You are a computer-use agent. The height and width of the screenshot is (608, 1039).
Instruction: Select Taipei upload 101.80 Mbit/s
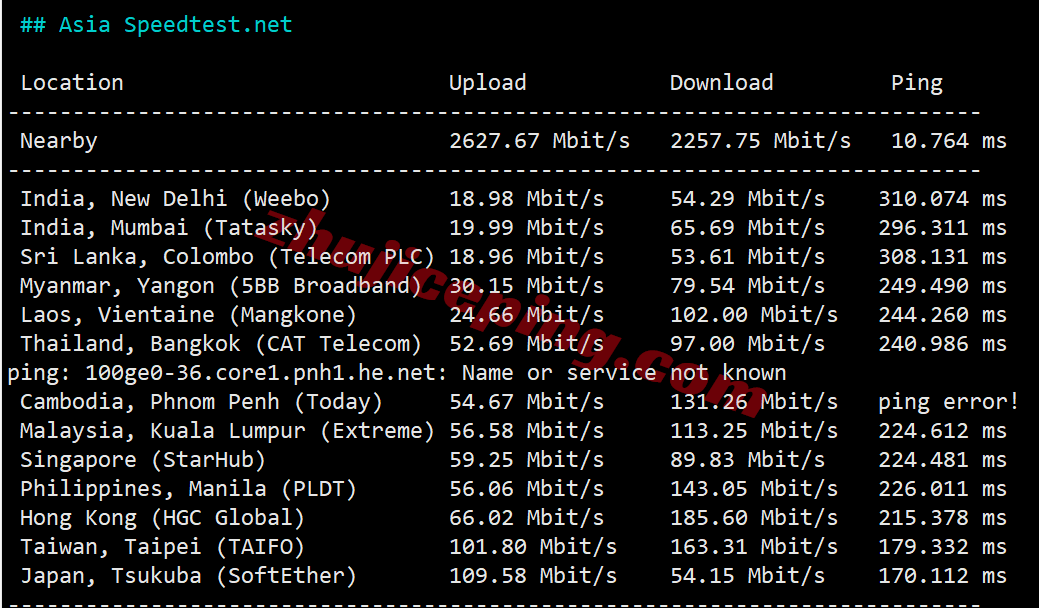pyautogui.click(x=533, y=547)
